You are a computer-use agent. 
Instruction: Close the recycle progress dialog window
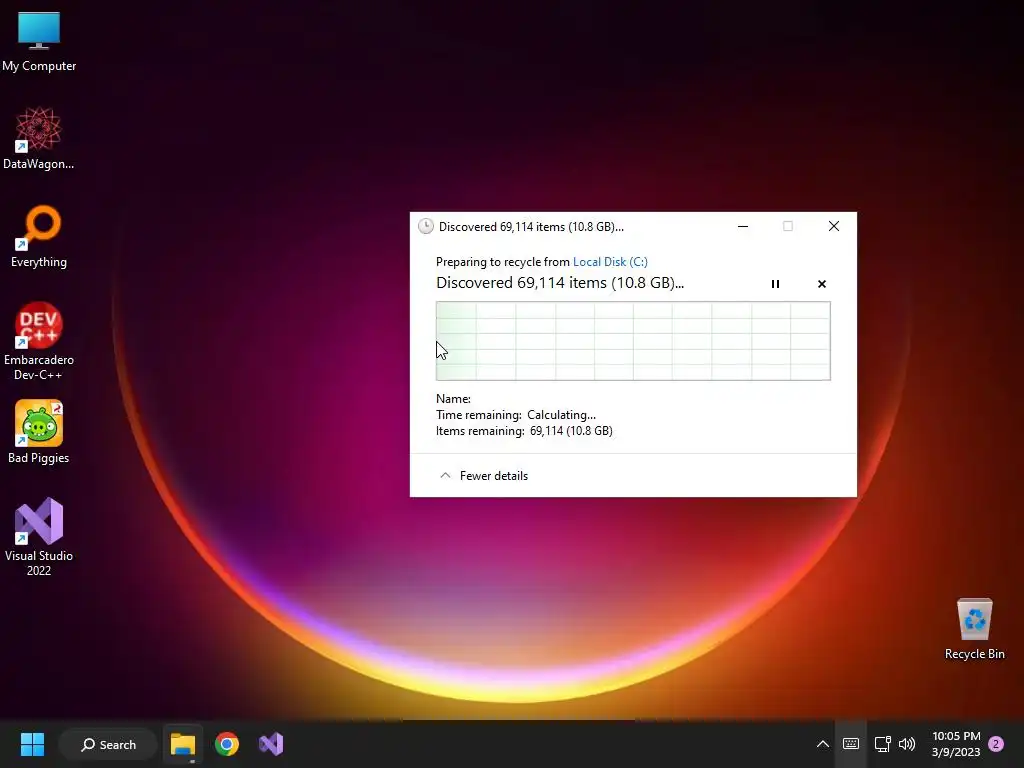(834, 226)
